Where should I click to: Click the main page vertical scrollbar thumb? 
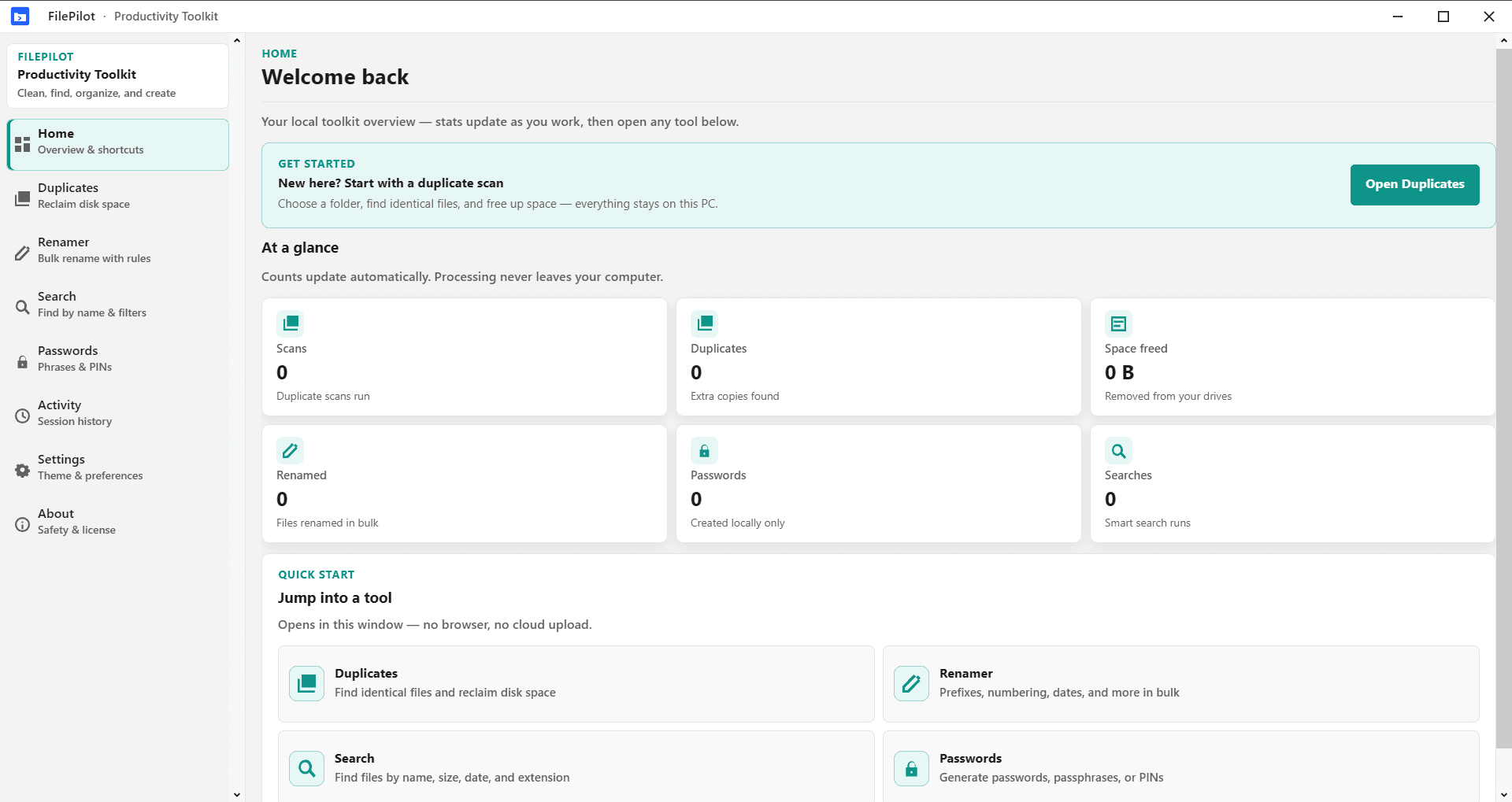click(1504, 398)
